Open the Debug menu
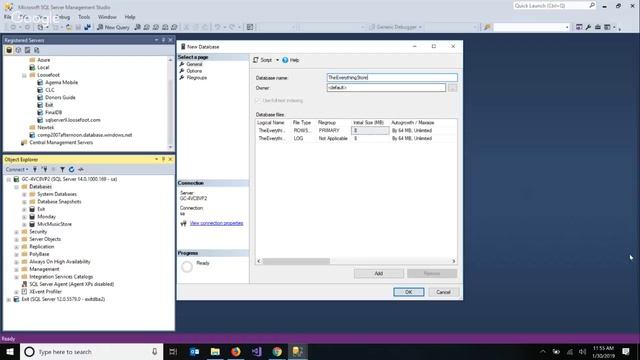 [62, 17]
